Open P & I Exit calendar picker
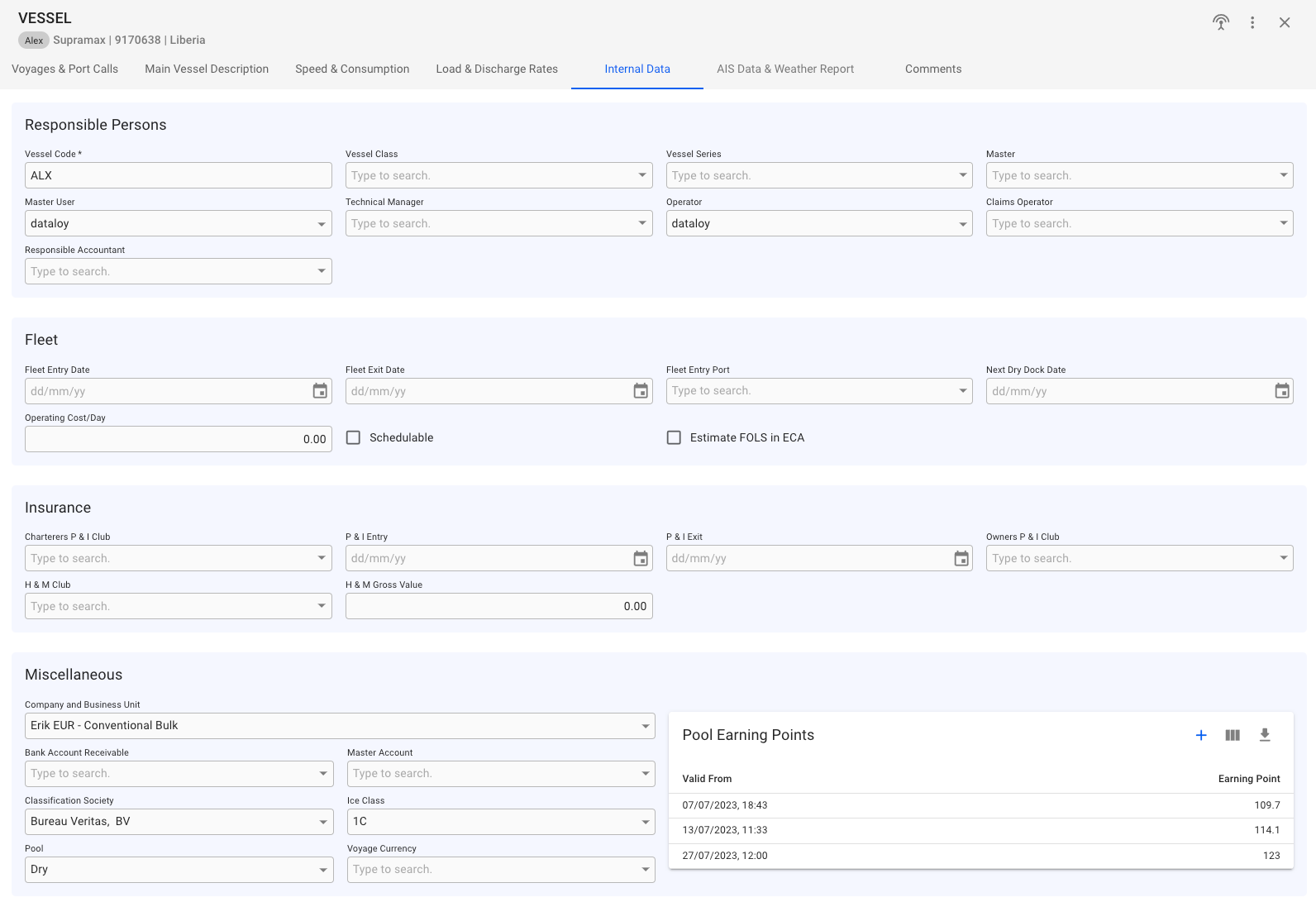 tap(961, 559)
